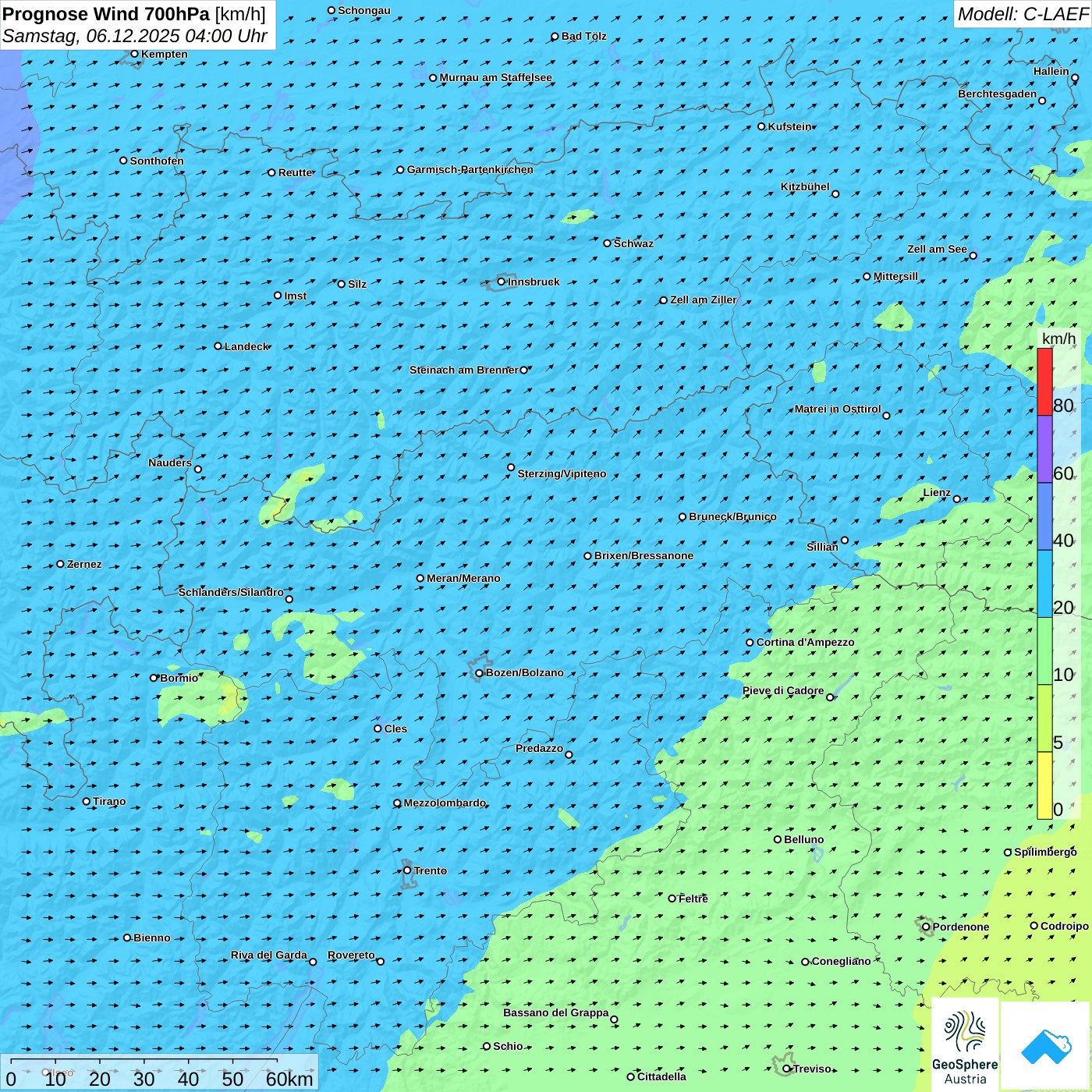Image resolution: width=1092 pixels, height=1092 pixels.
Task: Click the GeoSphere Austria logo
Action: point(965,1045)
